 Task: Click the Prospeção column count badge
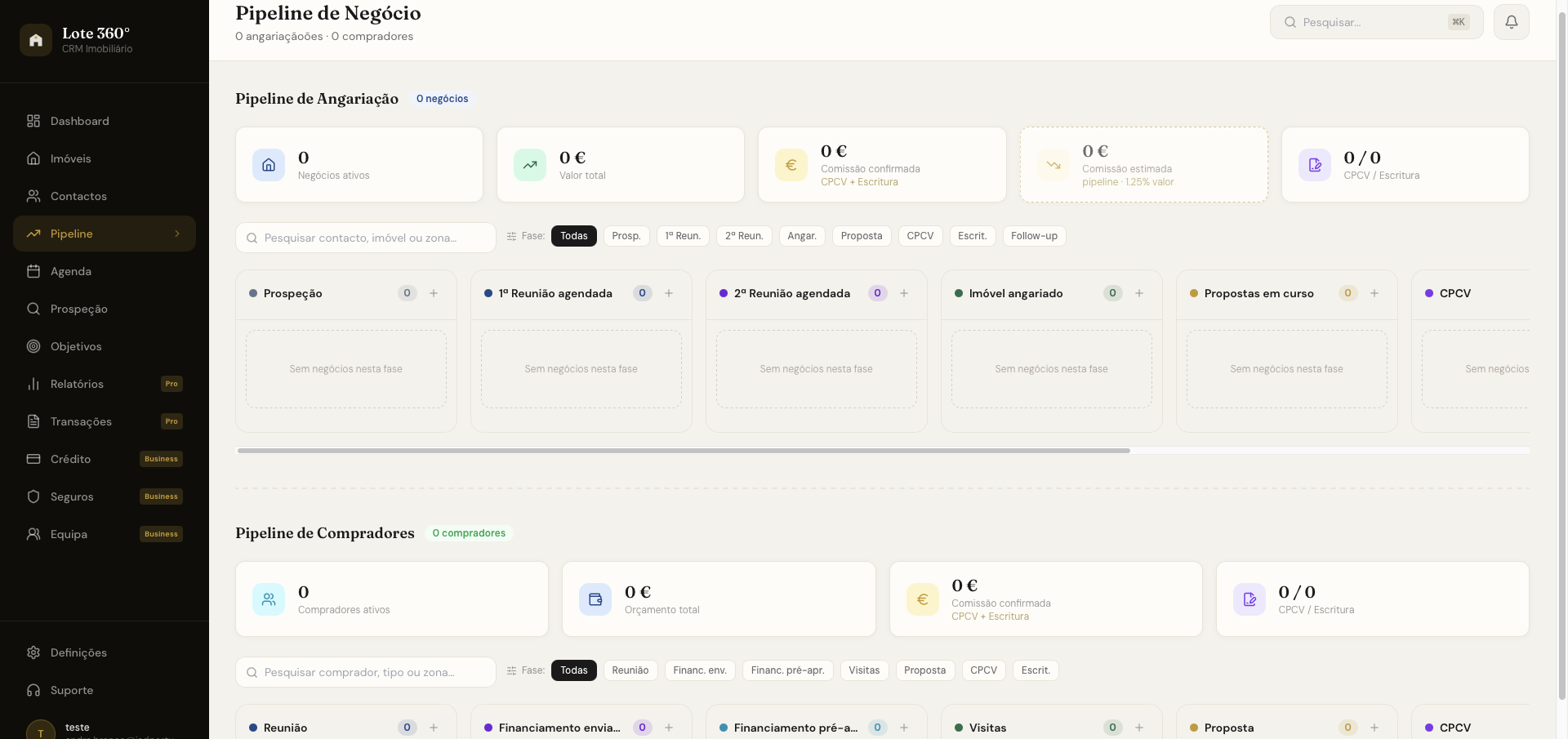[408, 293]
